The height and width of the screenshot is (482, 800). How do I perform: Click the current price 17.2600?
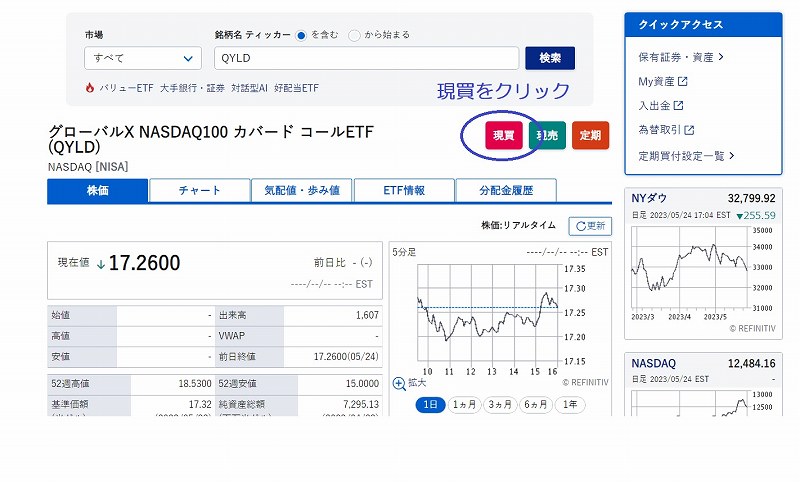(144, 263)
